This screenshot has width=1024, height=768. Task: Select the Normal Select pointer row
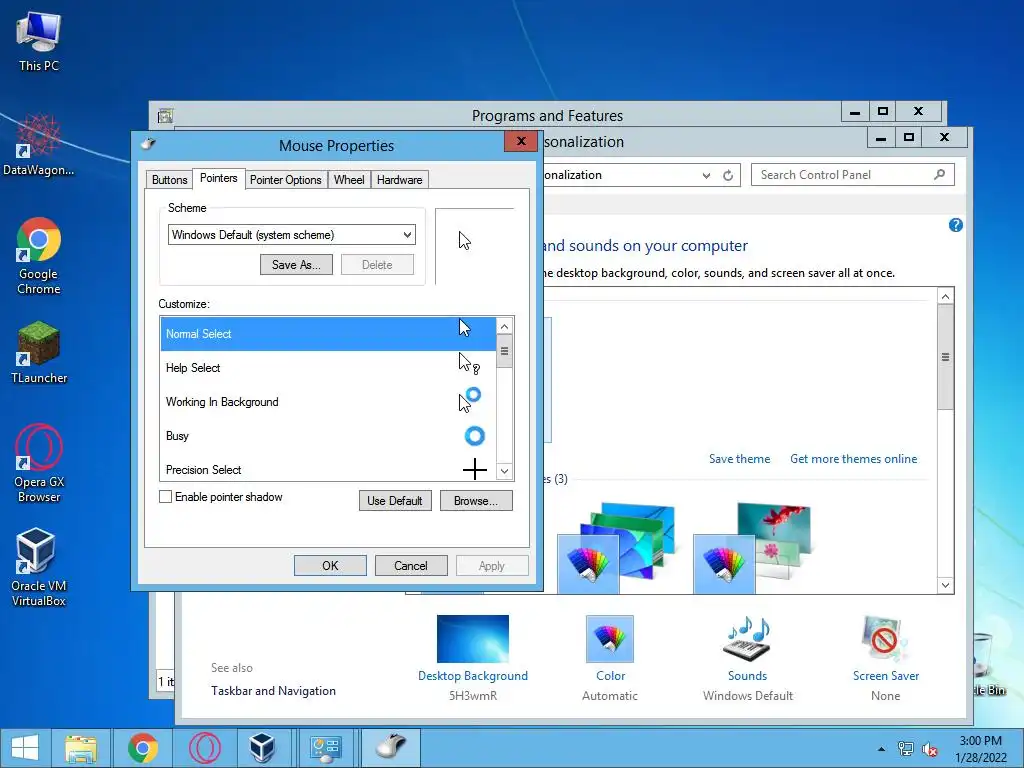click(328, 334)
